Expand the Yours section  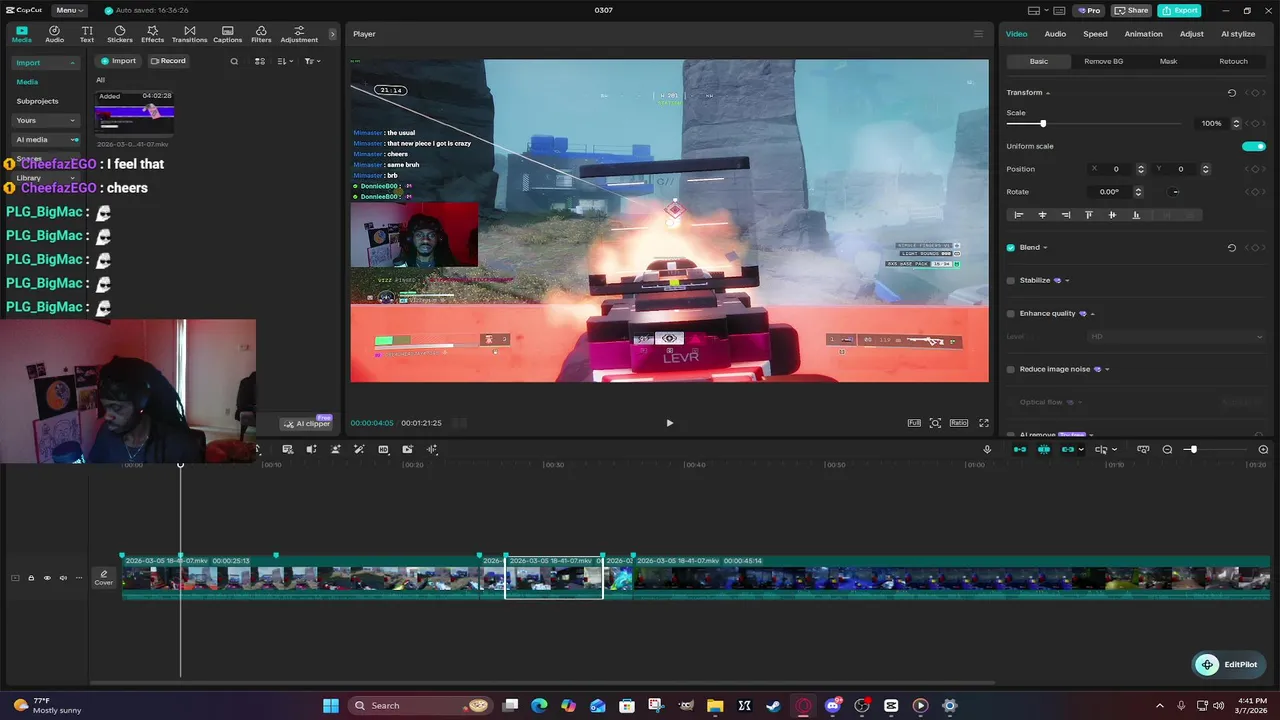(x=46, y=120)
